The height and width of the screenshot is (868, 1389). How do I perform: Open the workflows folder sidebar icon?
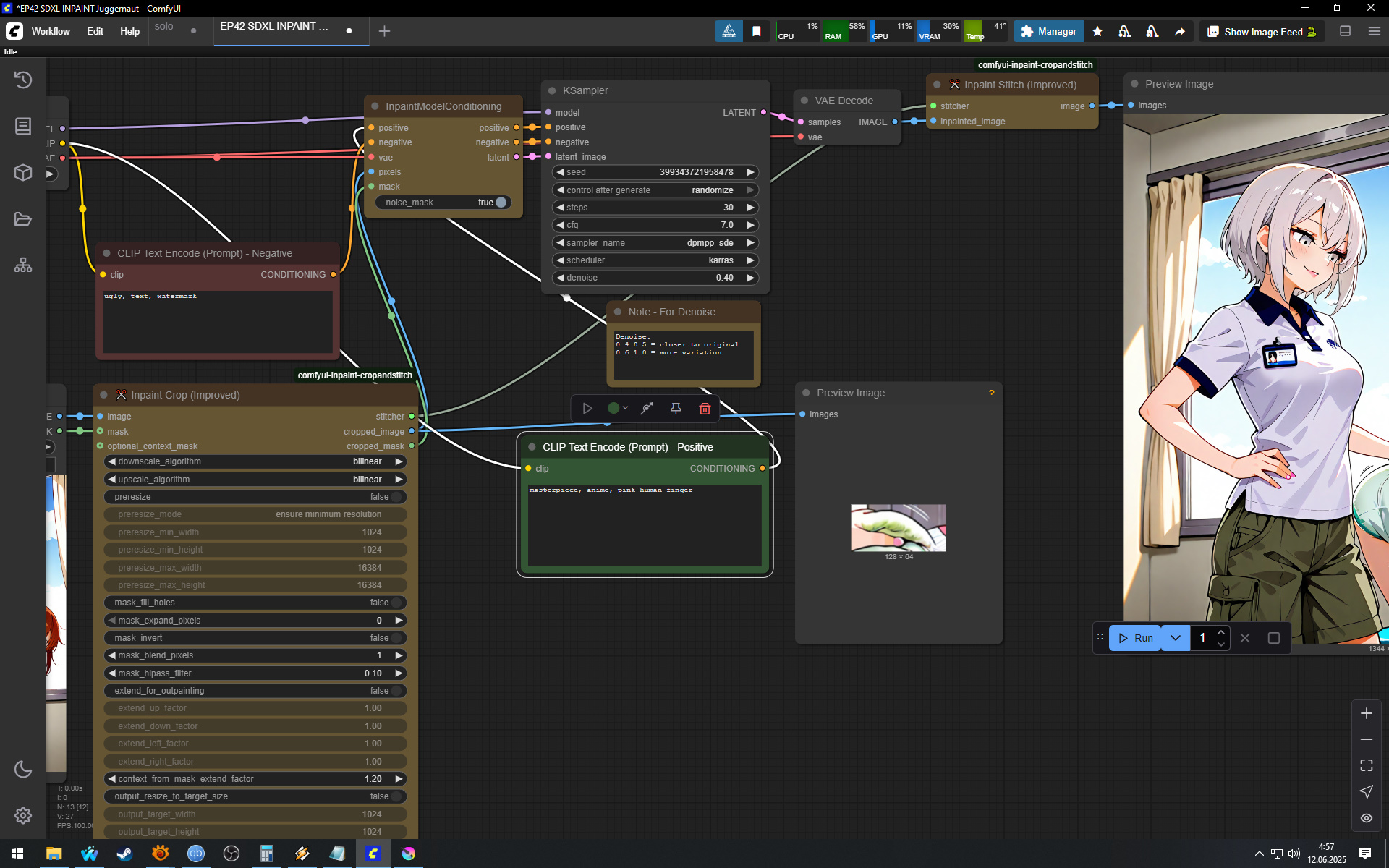(23, 219)
